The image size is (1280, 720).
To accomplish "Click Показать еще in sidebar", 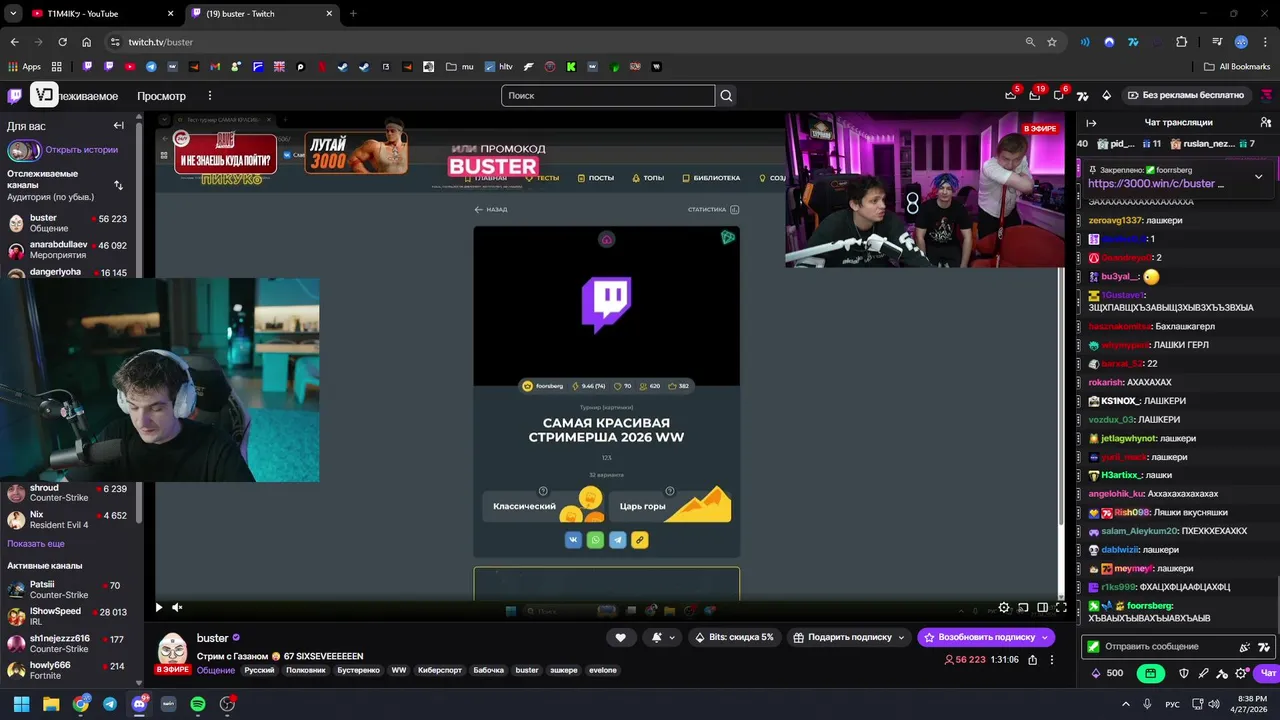I will (x=36, y=544).
